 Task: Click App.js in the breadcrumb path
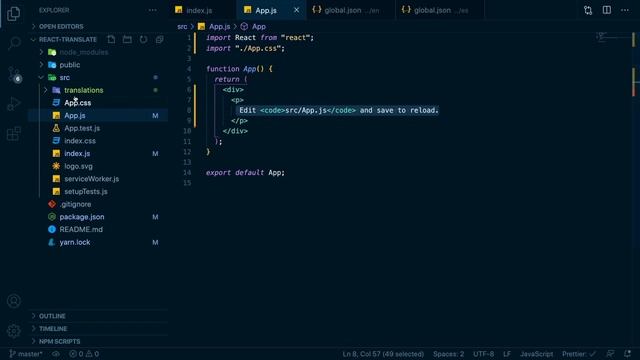pos(214,27)
